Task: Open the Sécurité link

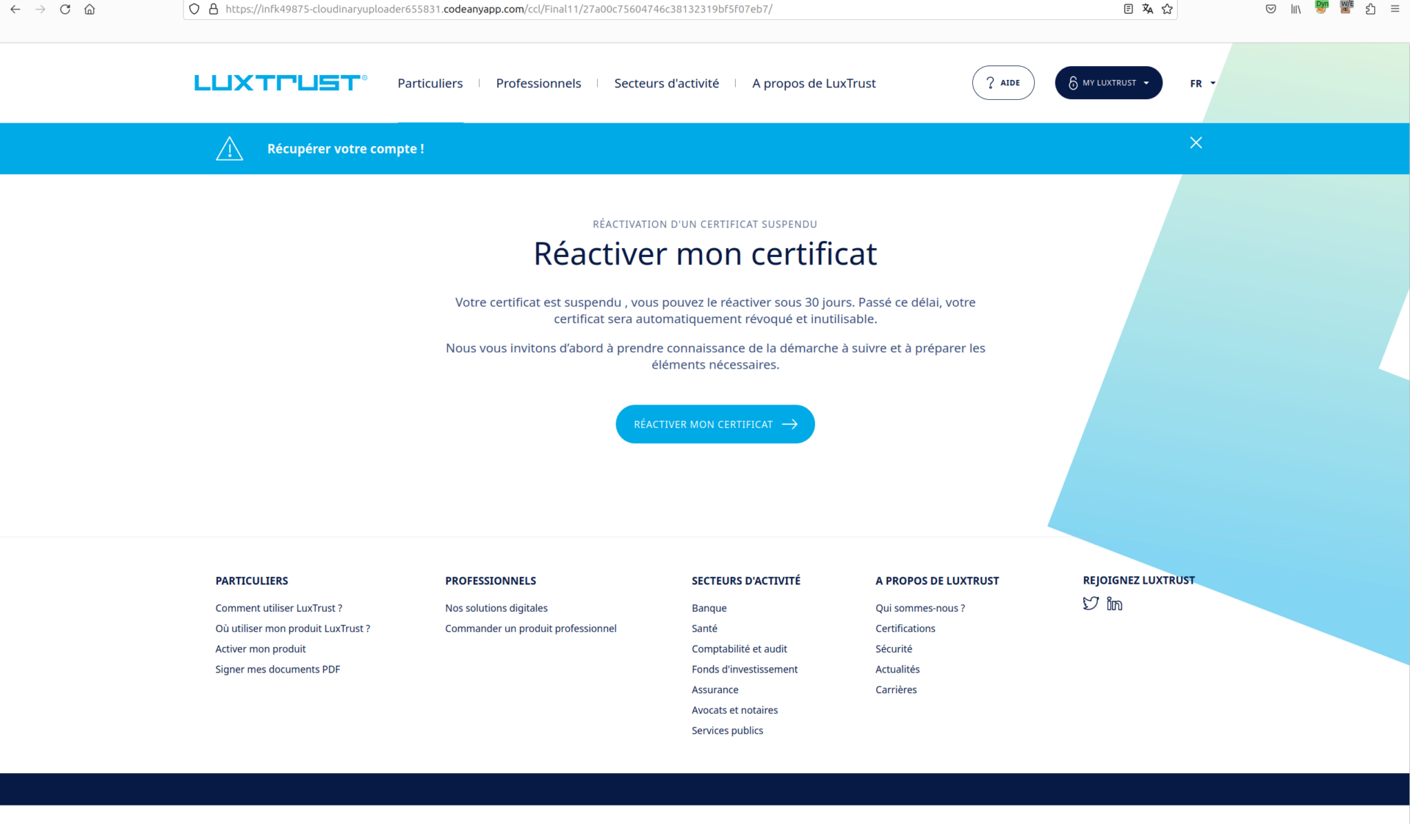Action: (x=894, y=649)
